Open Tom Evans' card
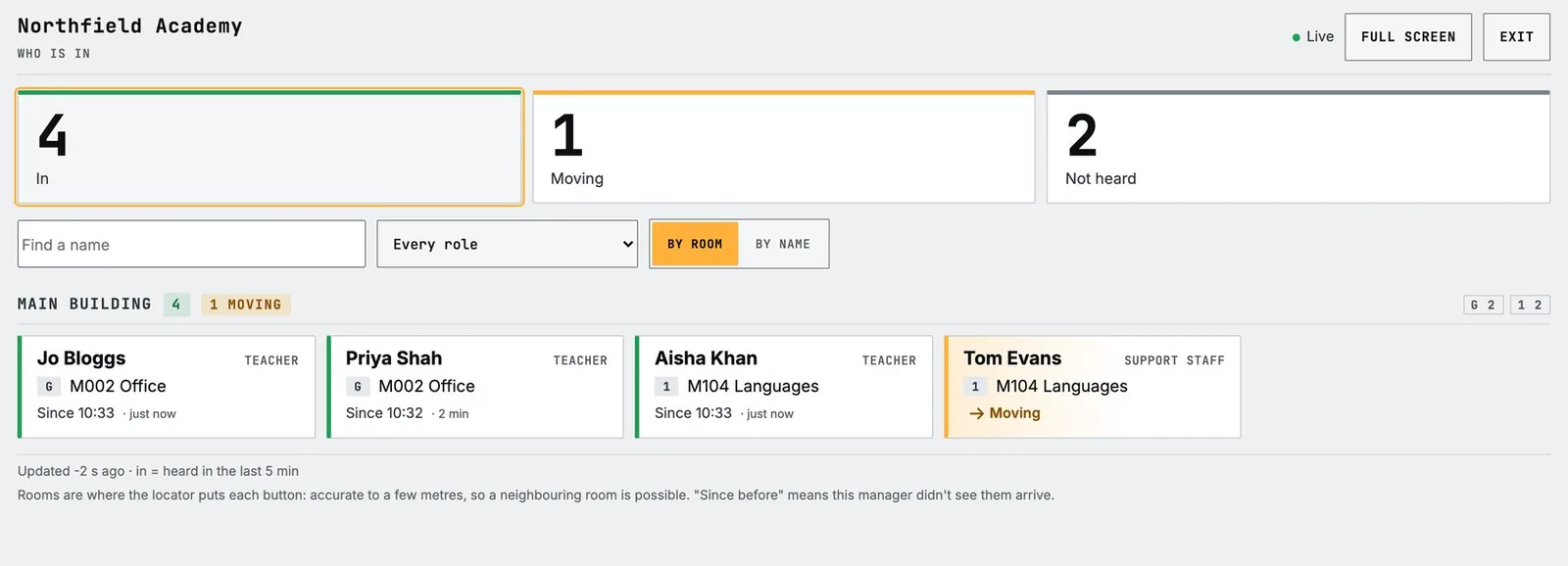This screenshot has width=1568, height=566. pos(1093,387)
